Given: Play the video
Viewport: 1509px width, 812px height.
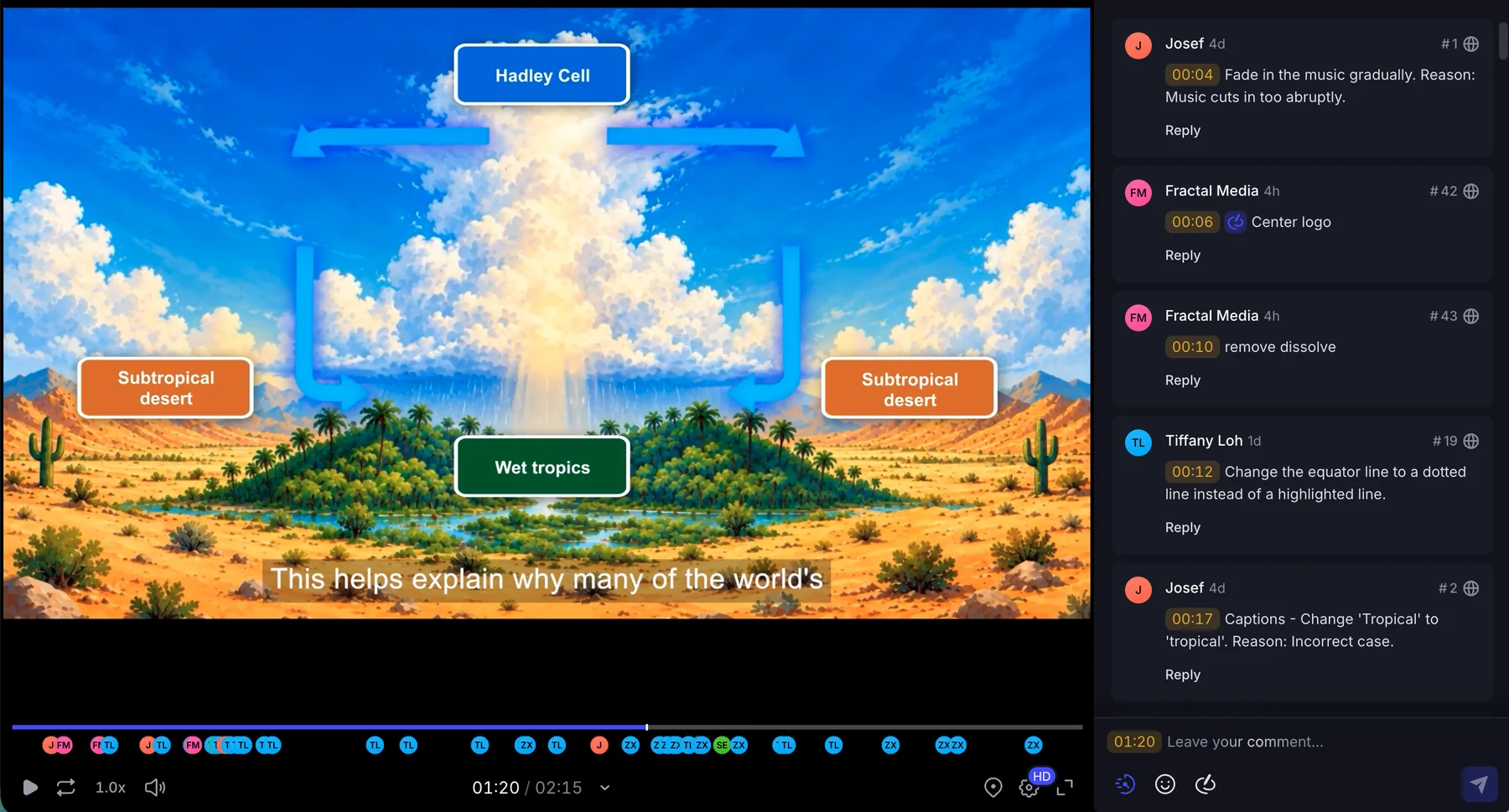Looking at the screenshot, I should click(30, 787).
